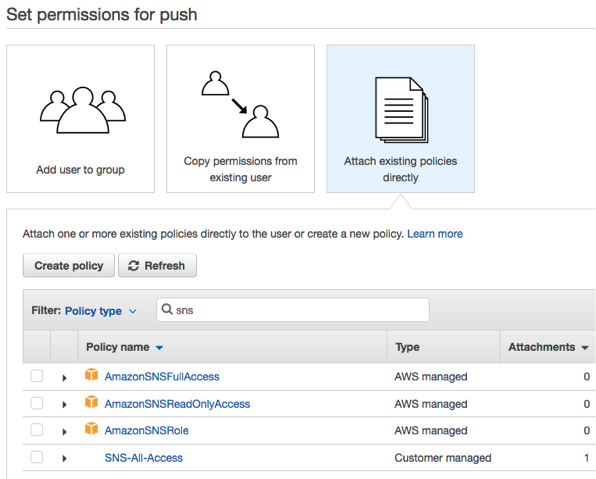Click AWS managed type in AmazonSNSFullAccess row
Viewport: 596px width, 479px height.
431,376
